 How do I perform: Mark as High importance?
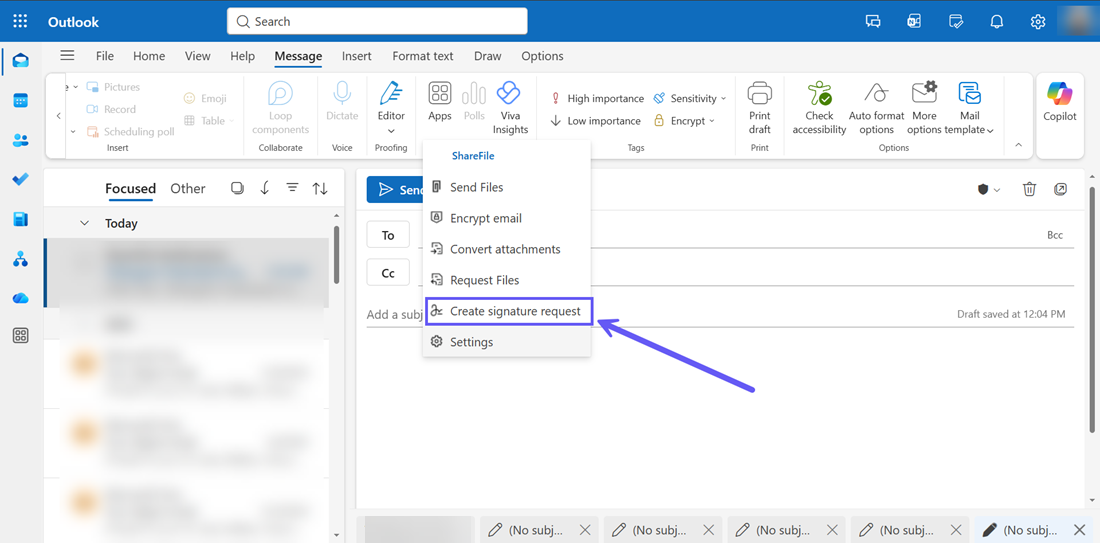[597, 98]
